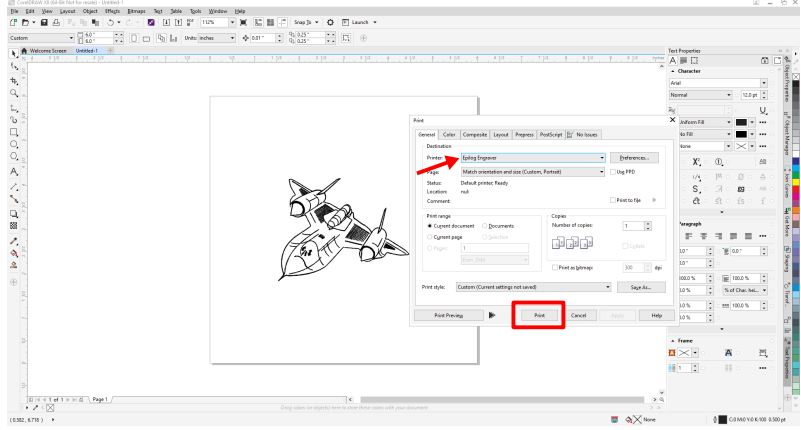Select the Interactive Fill tool
This screenshot has height=430, width=801.
14,253
